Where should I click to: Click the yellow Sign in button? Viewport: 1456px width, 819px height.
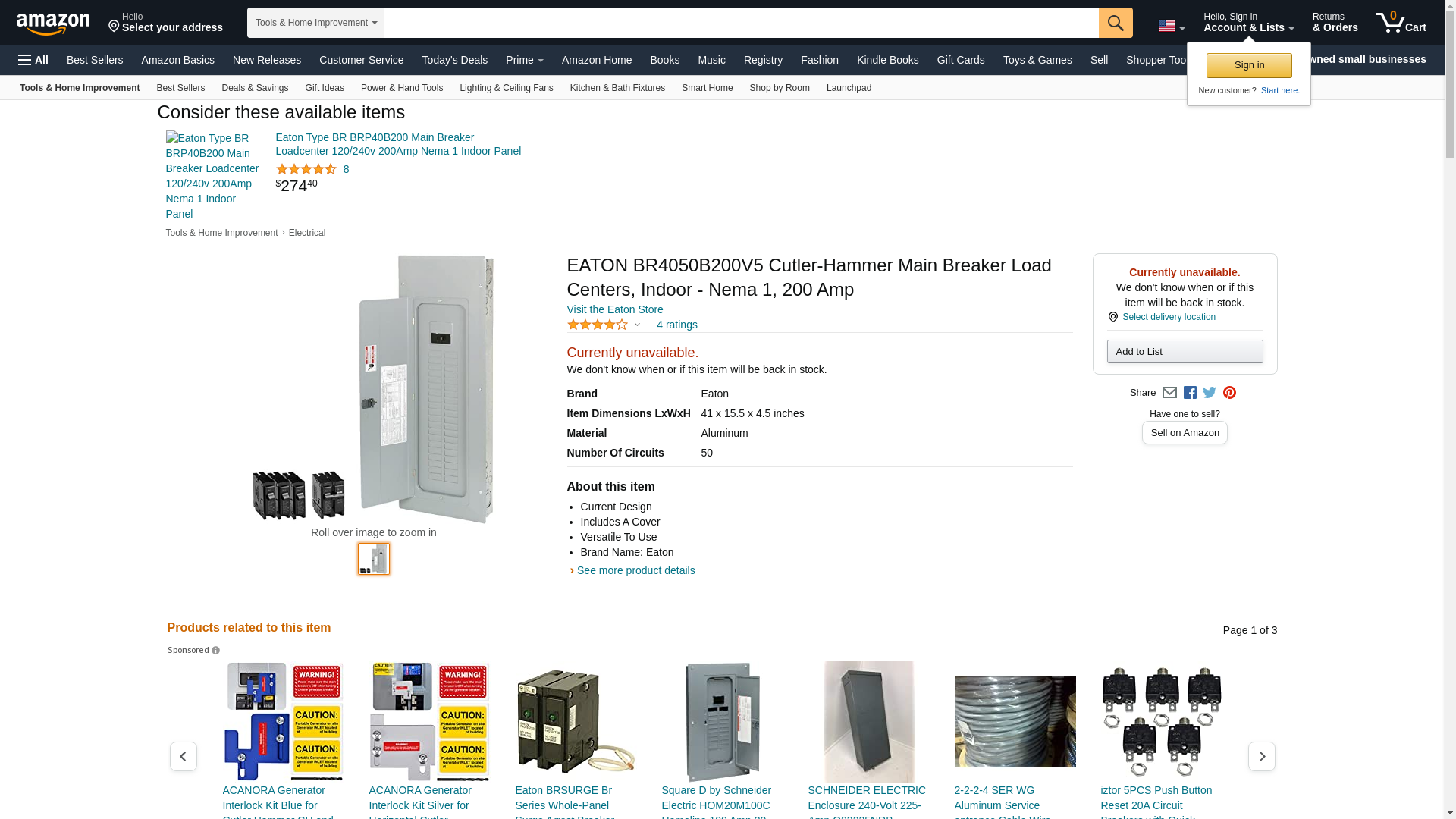[1249, 65]
